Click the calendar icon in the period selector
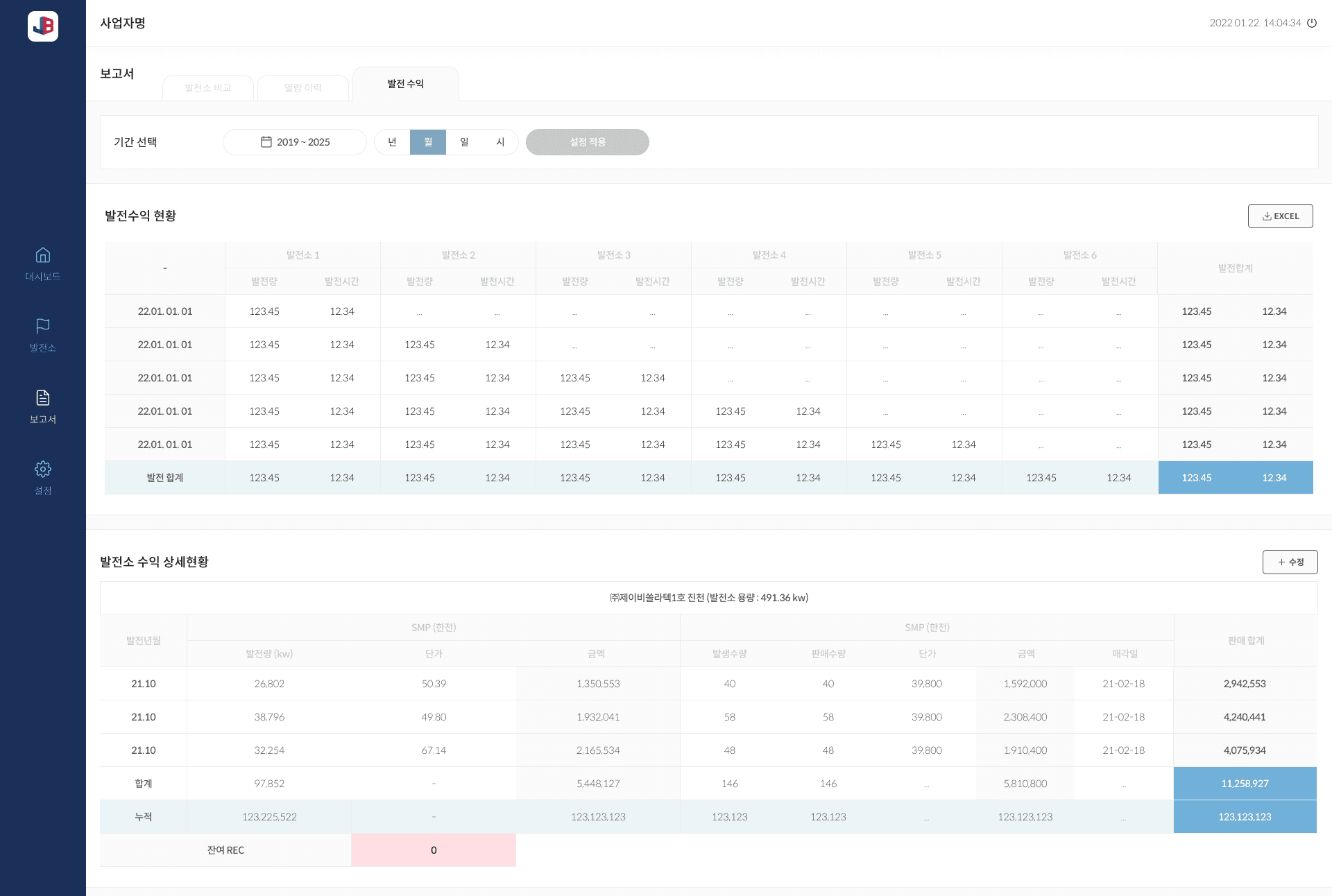 (267, 141)
